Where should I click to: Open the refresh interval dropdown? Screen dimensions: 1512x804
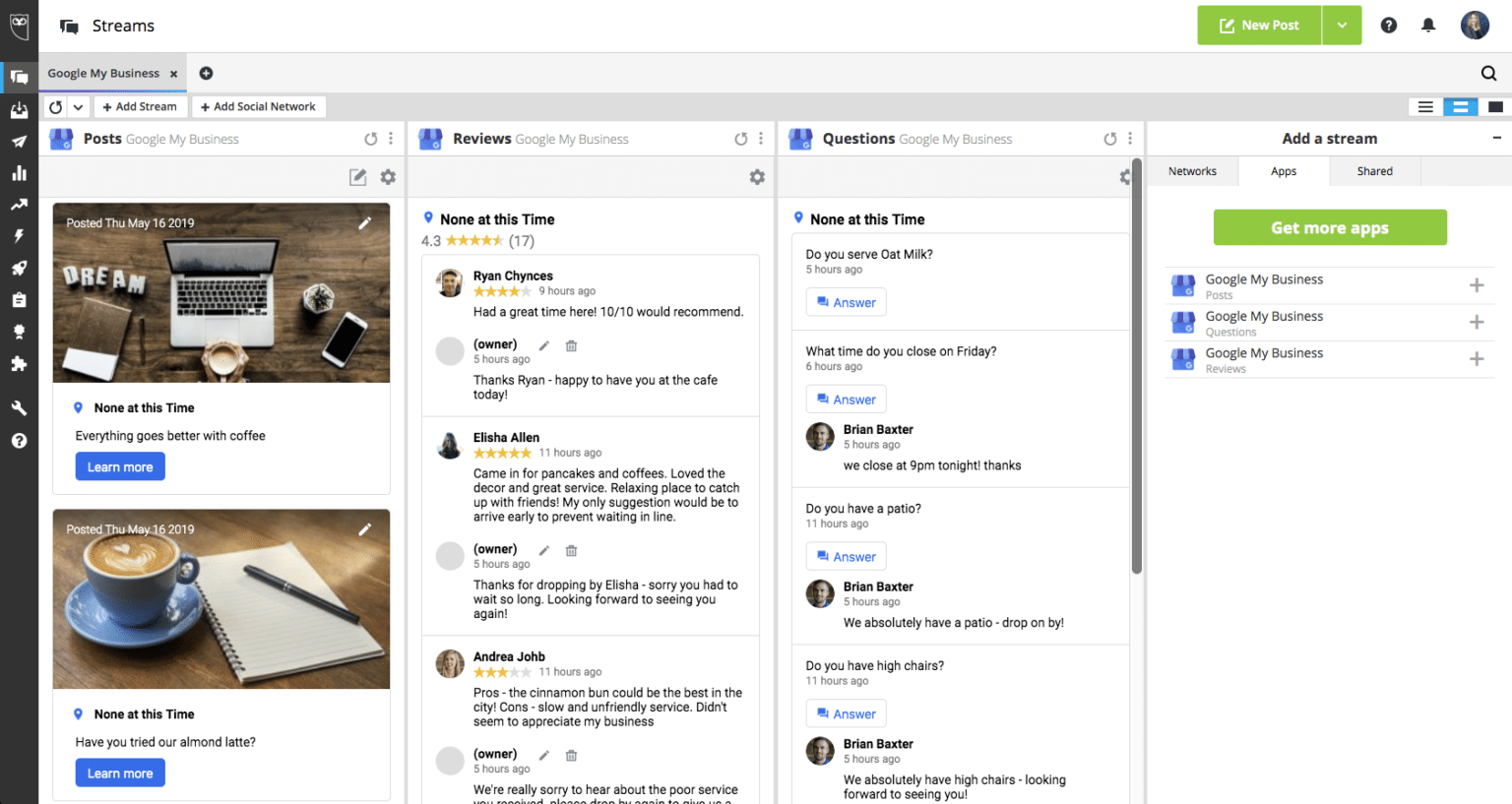[x=77, y=106]
